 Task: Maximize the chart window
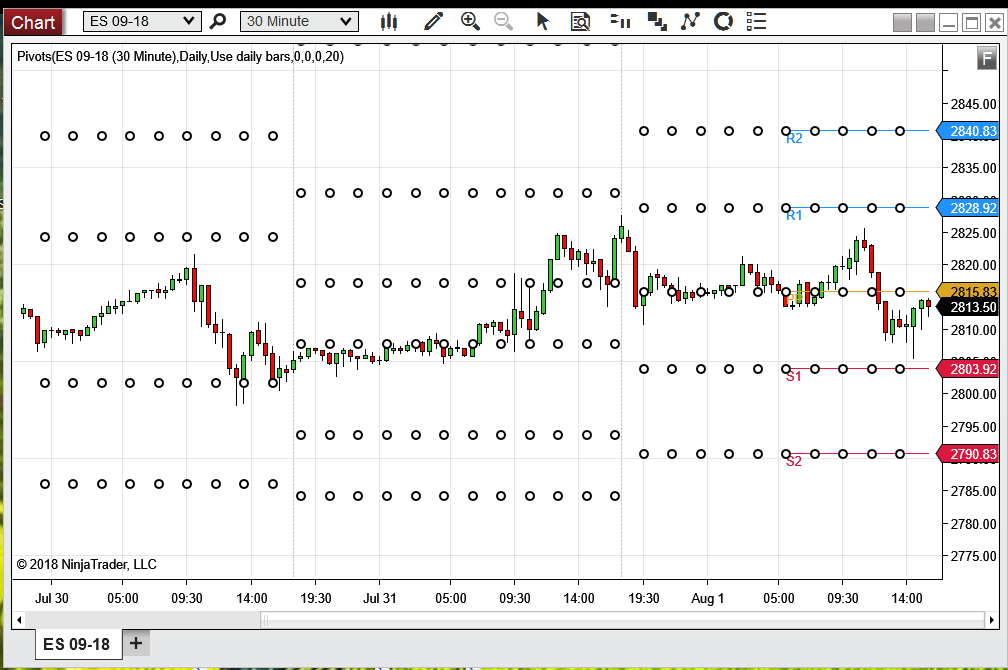[x=972, y=23]
